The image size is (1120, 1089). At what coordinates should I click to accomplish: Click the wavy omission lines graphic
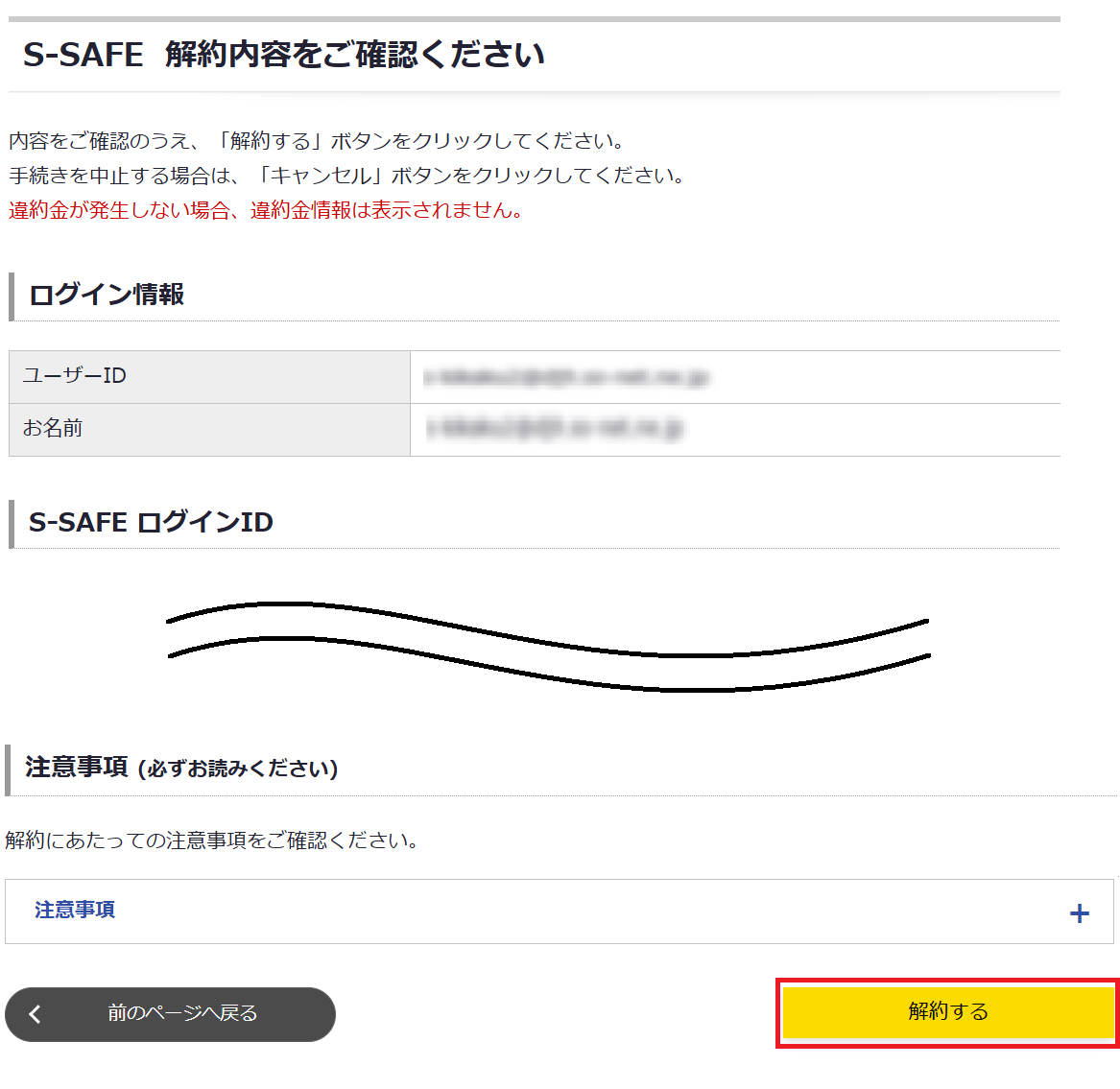coord(548,645)
